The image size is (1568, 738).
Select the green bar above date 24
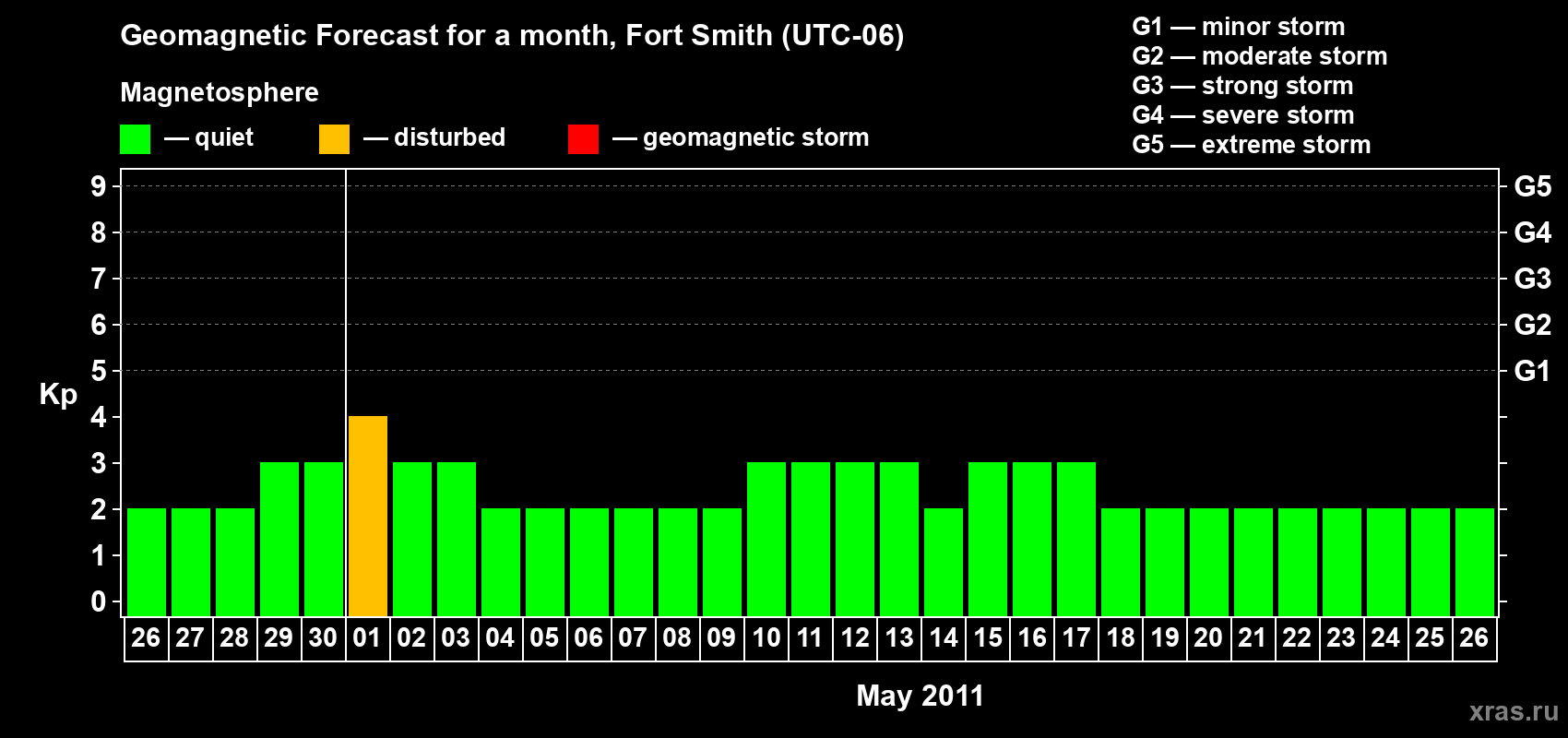point(1386,563)
